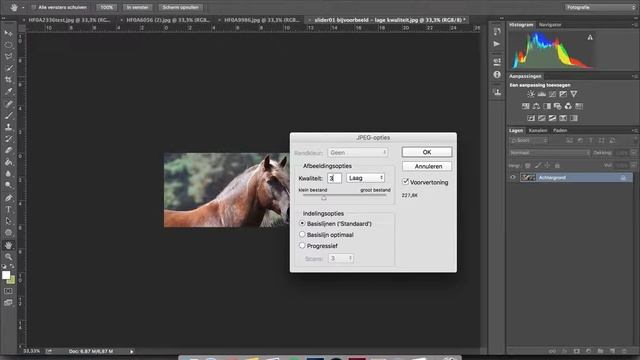The image size is (640, 360).
Task: Click the zoom percentage field in status bar
Action: pyautogui.click(x=31, y=351)
